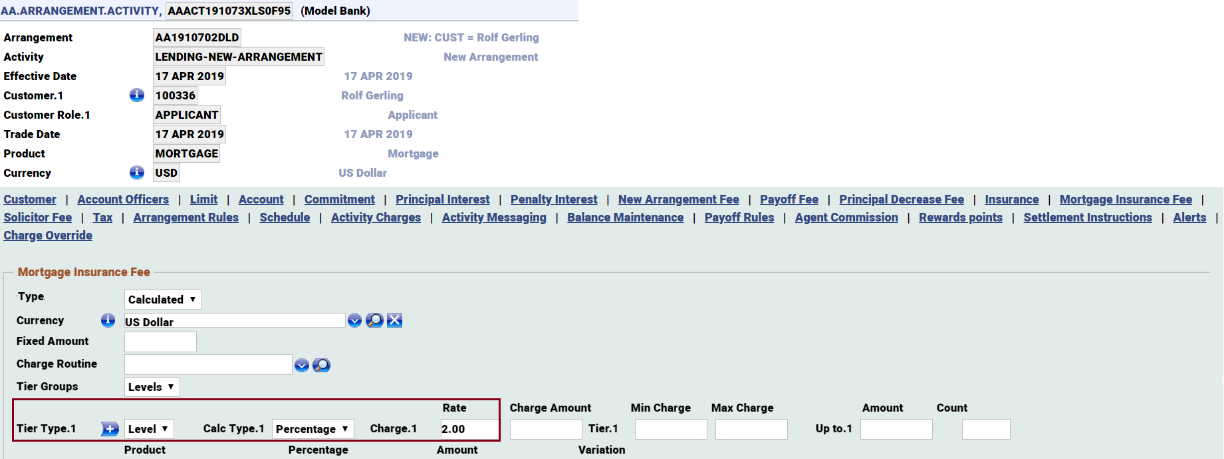The height and width of the screenshot is (459, 1224).
Task: Expand the Tier Type Level dropdown
Action: pyautogui.click(x=149, y=429)
